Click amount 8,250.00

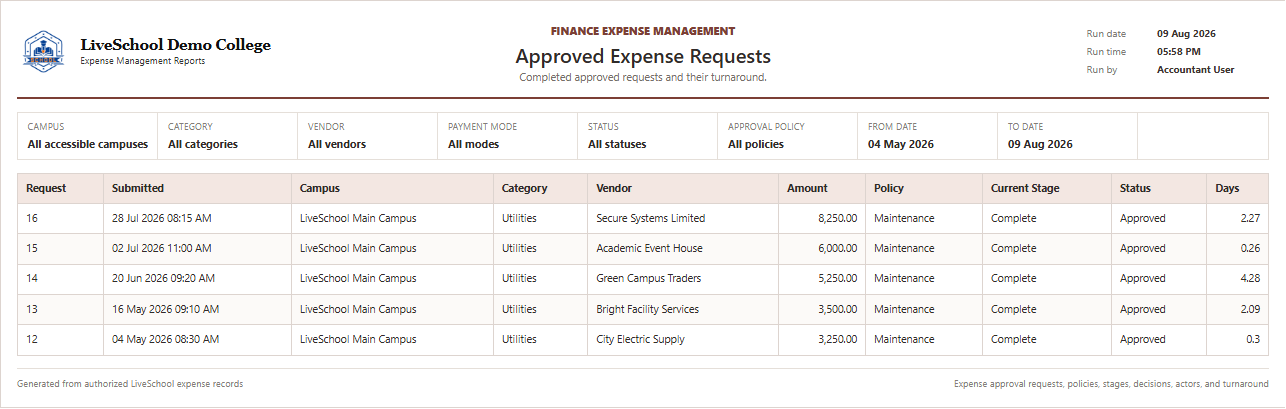tap(837, 218)
